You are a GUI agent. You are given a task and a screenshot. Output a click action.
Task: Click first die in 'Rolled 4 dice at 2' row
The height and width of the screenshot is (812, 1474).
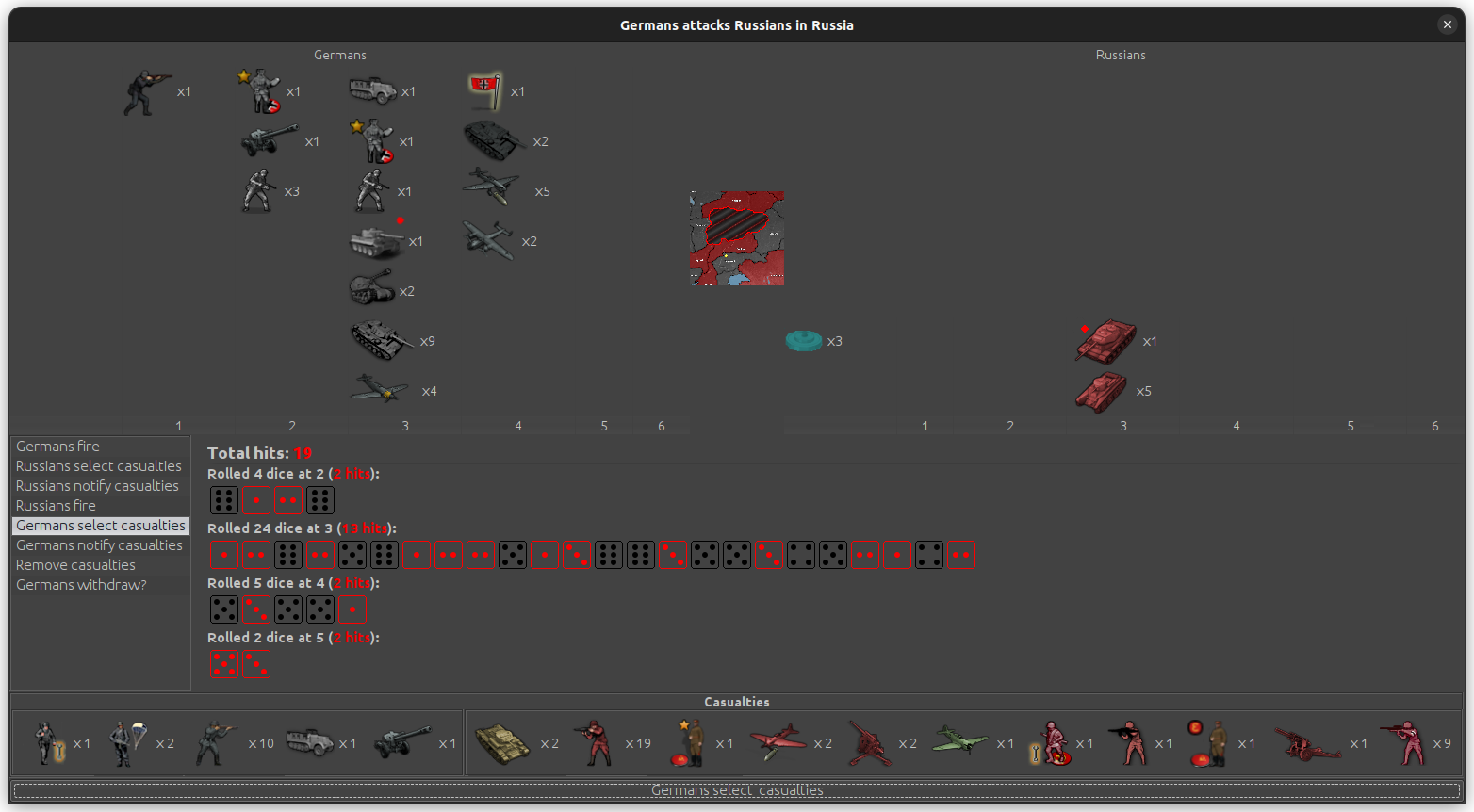click(224, 500)
